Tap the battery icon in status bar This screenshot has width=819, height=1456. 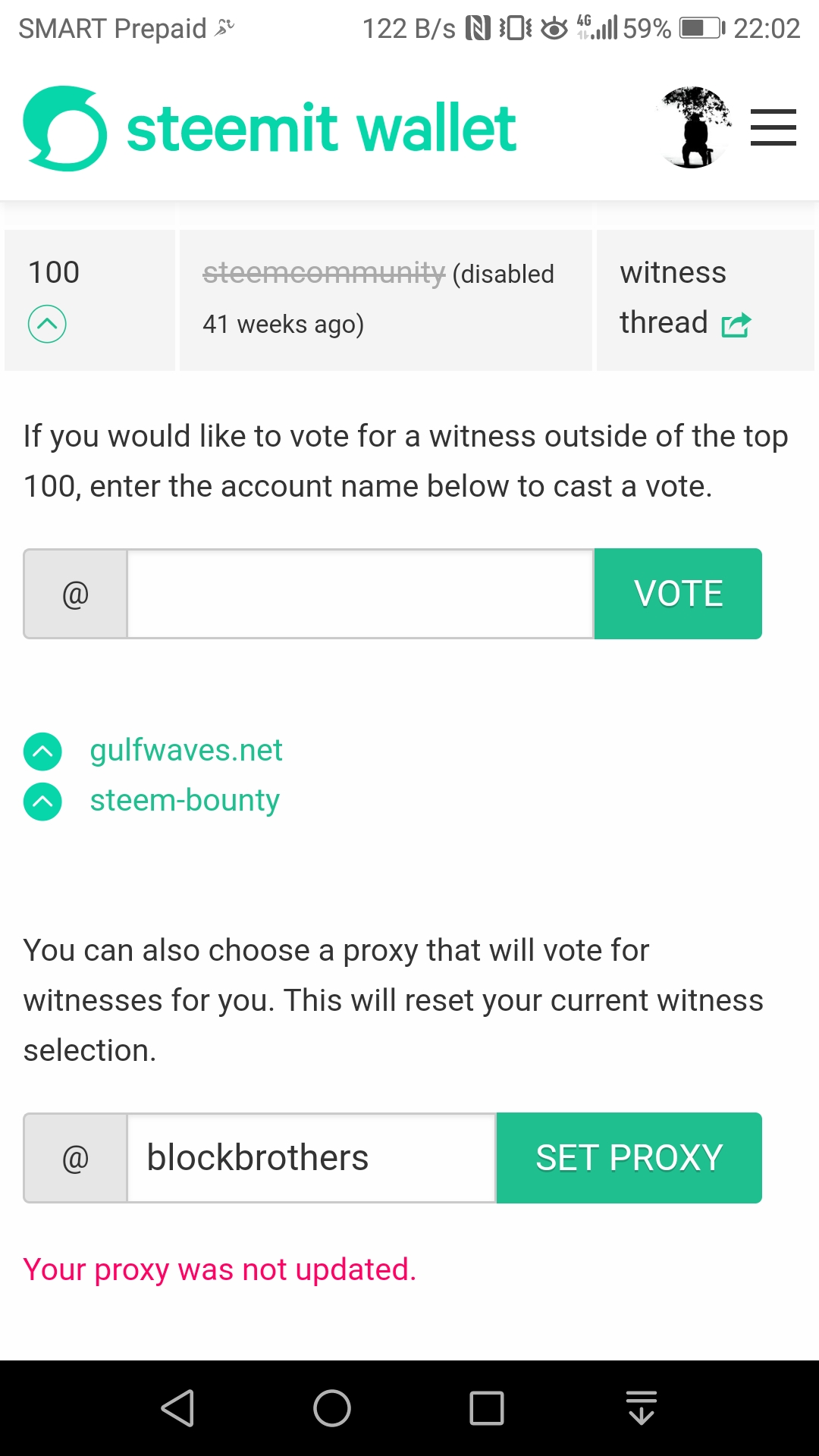701,29
